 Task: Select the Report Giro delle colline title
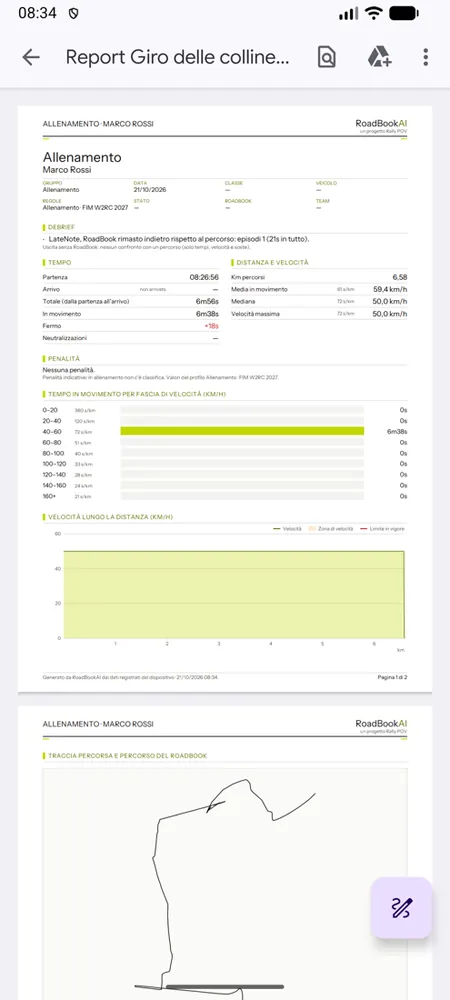click(x=177, y=57)
